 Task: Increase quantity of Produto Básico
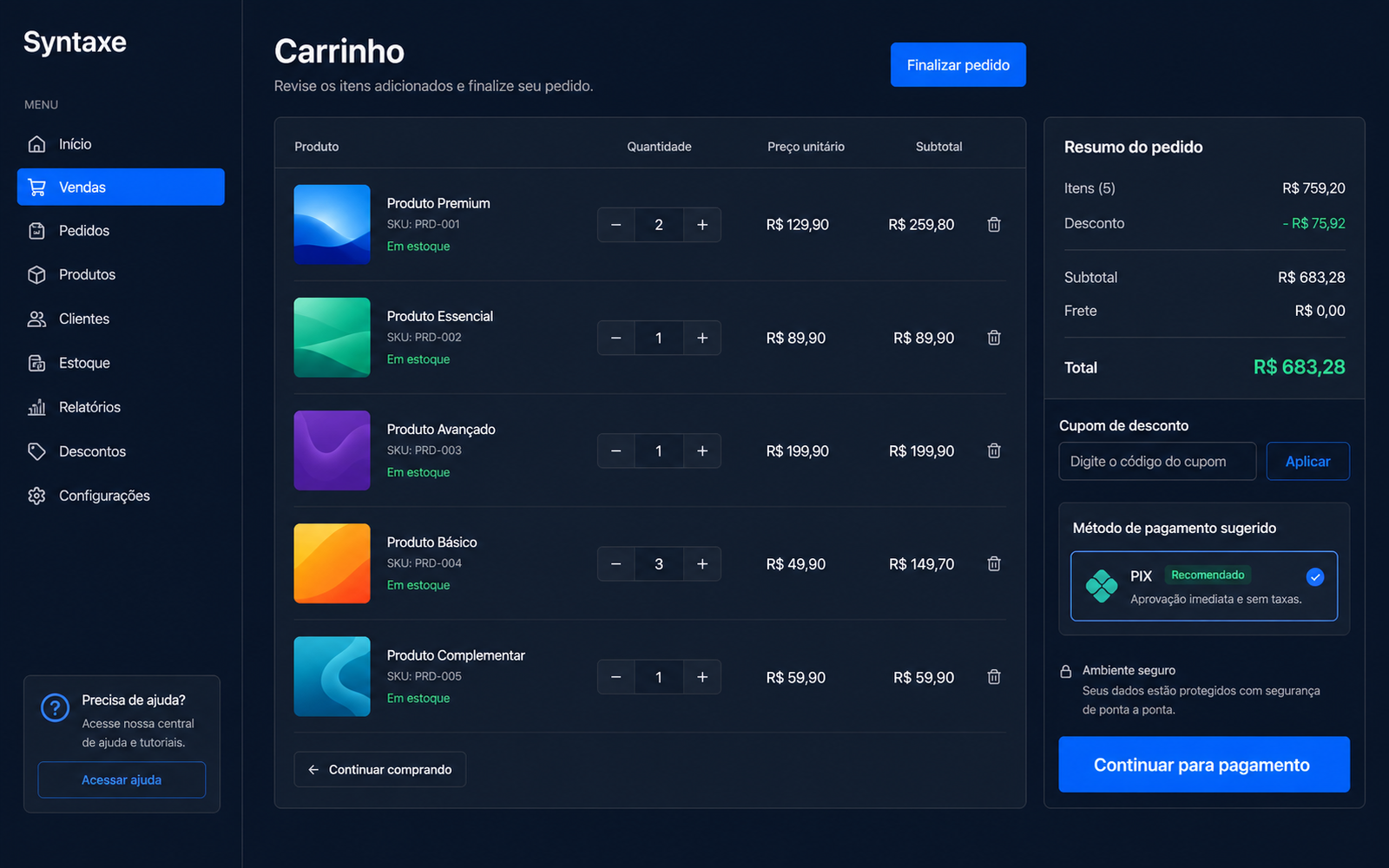tap(702, 563)
